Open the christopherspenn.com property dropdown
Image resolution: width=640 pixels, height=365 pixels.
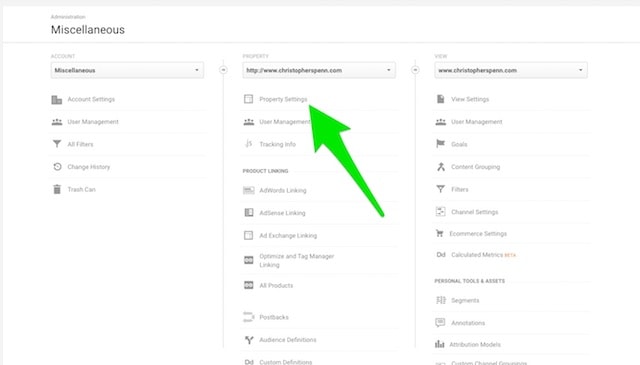[x=319, y=70]
